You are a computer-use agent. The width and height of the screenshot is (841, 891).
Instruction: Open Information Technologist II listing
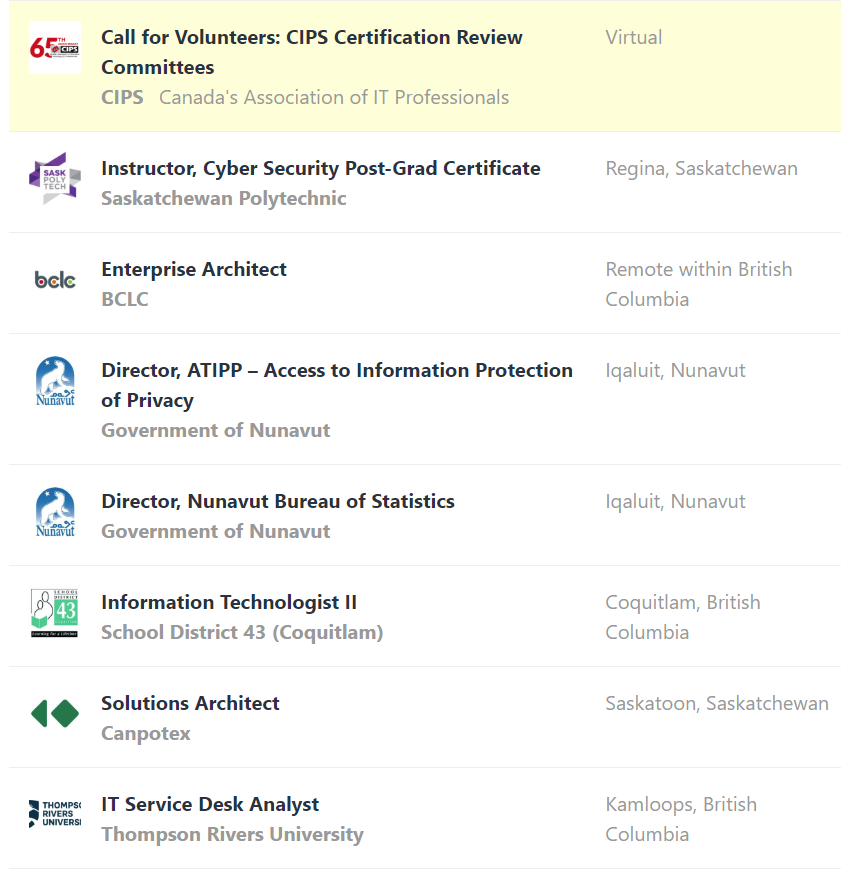228,602
